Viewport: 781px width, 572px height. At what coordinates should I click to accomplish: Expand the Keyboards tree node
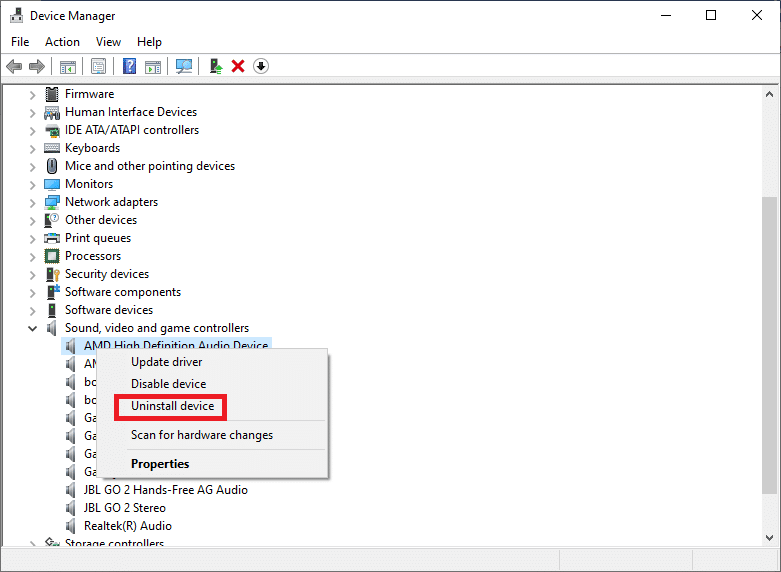(x=33, y=148)
